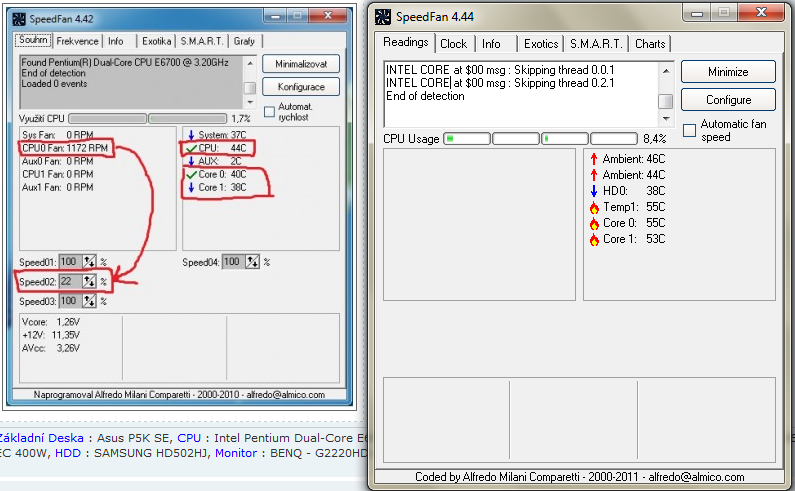Click the Konfigurace button
The width and height of the screenshot is (795, 491).
pos(301,87)
